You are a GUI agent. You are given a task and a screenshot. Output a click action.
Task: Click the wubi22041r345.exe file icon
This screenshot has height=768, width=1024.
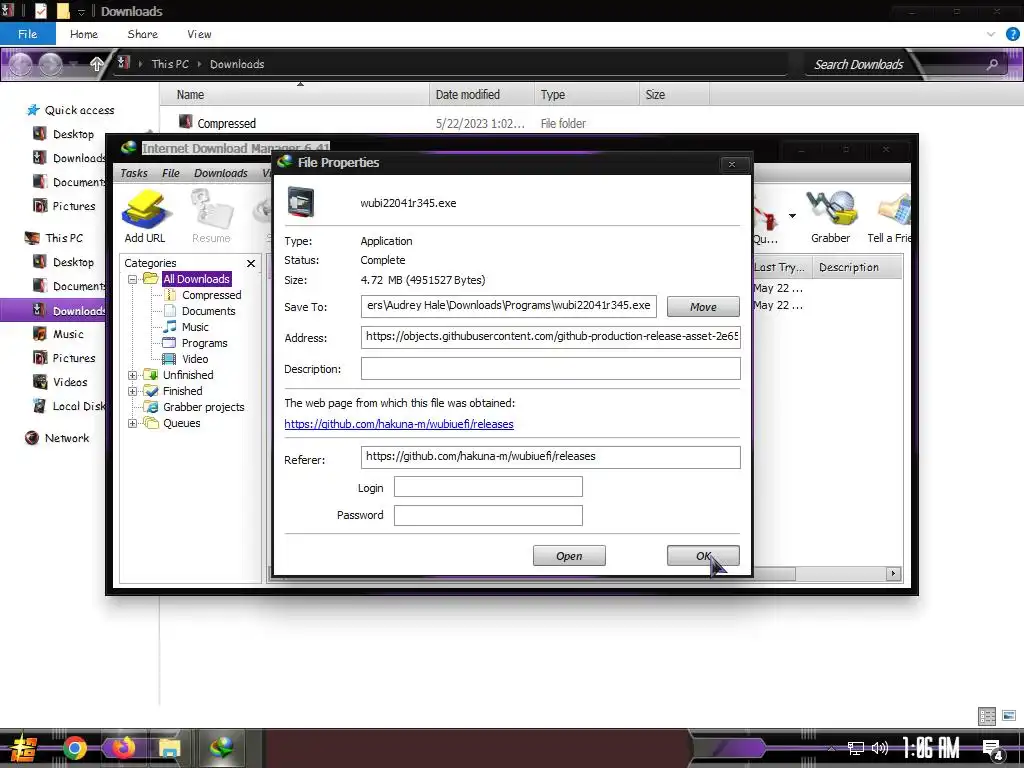click(301, 202)
